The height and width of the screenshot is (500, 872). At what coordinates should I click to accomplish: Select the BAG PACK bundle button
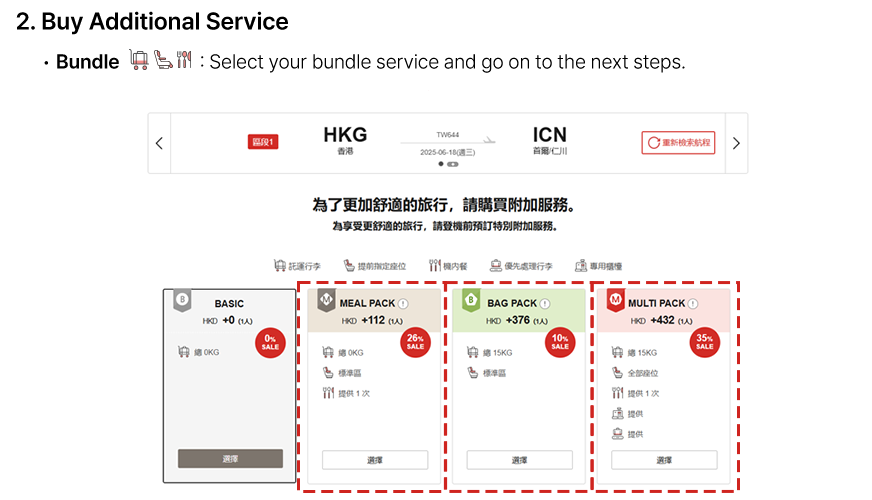click(x=519, y=460)
